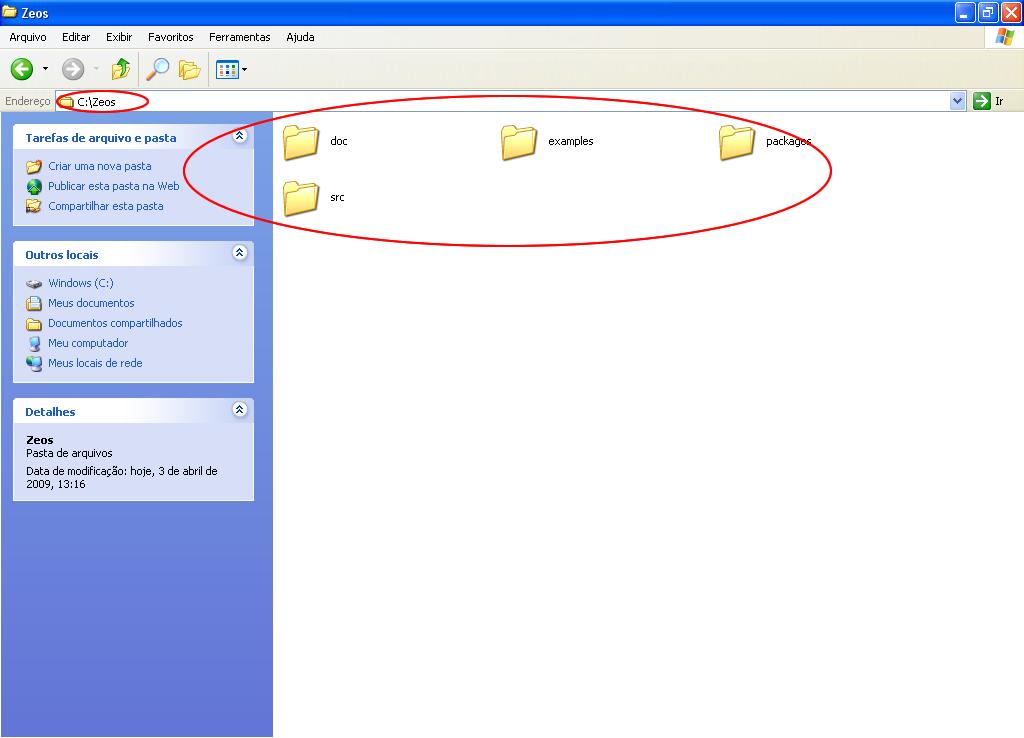This screenshot has width=1024, height=738.
Task: Collapse the Tarefas de arquivo e pasta panel
Action: (239, 136)
